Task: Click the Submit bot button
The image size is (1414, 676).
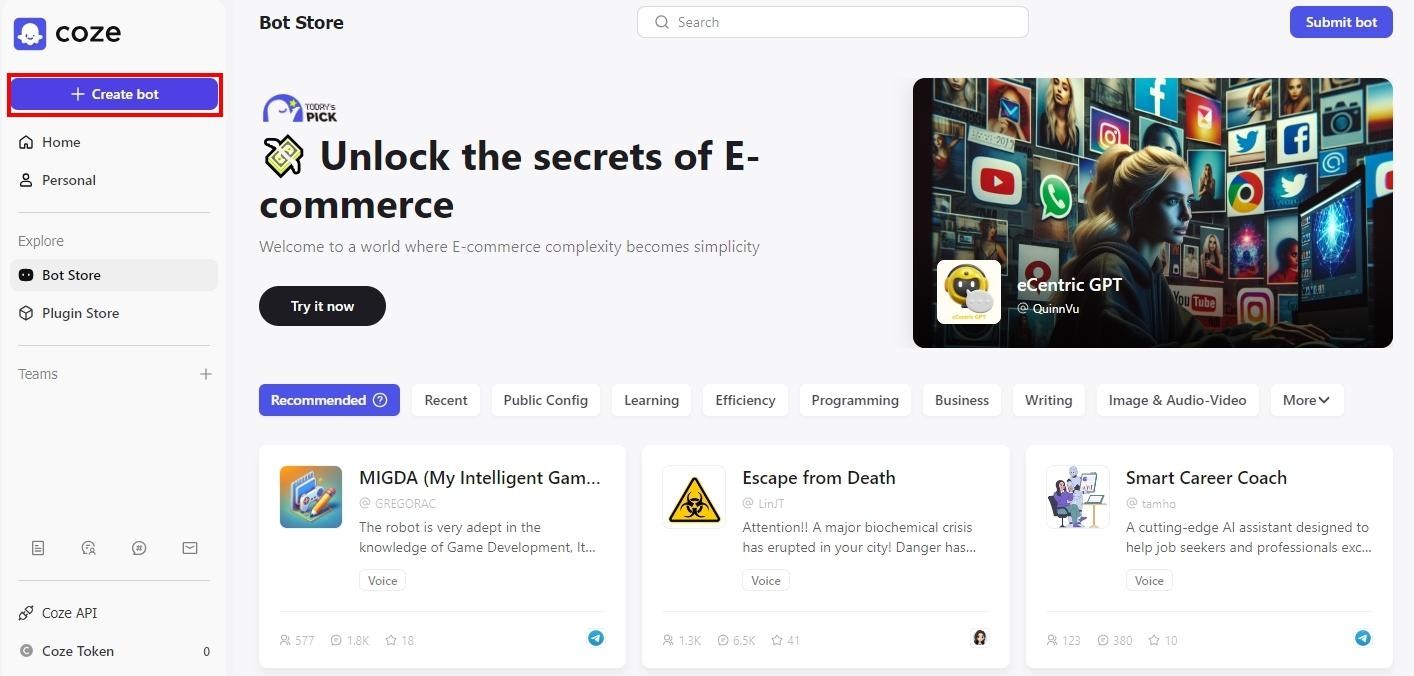Action: pyautogui.click(x=1341, y=22)
